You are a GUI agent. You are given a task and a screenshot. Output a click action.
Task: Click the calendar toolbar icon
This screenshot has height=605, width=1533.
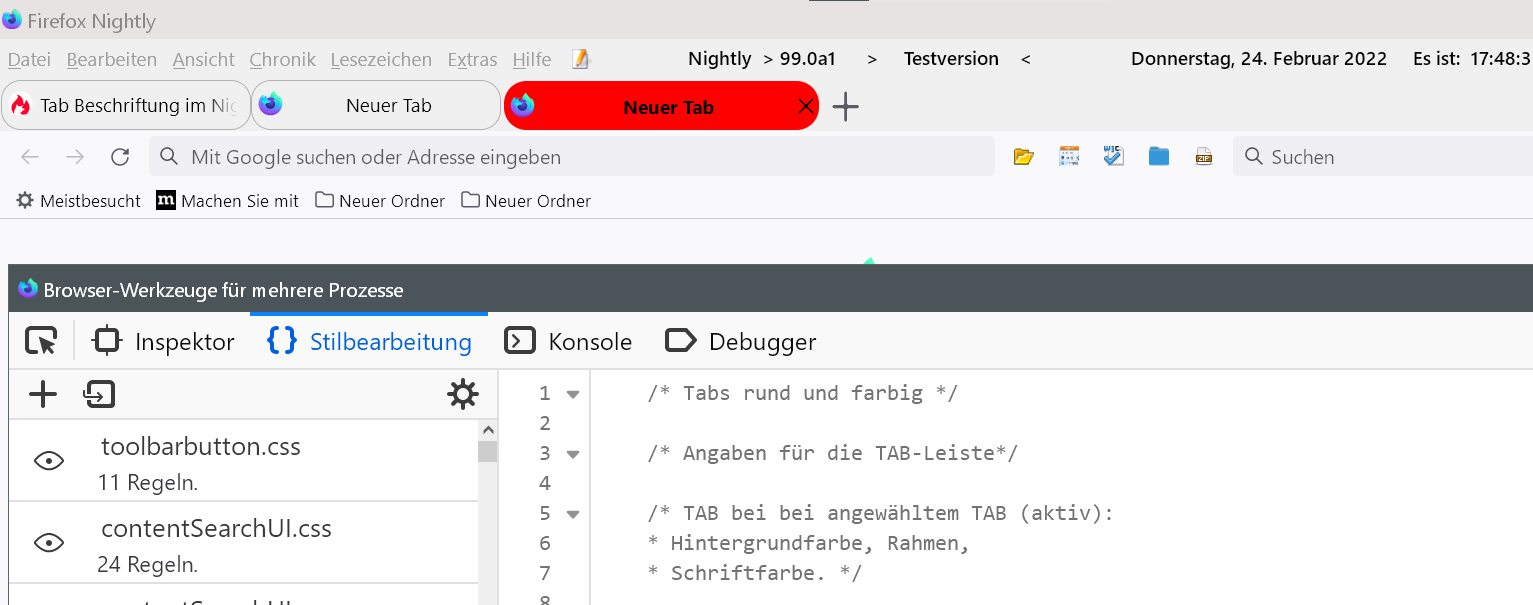coord(1069,157)
